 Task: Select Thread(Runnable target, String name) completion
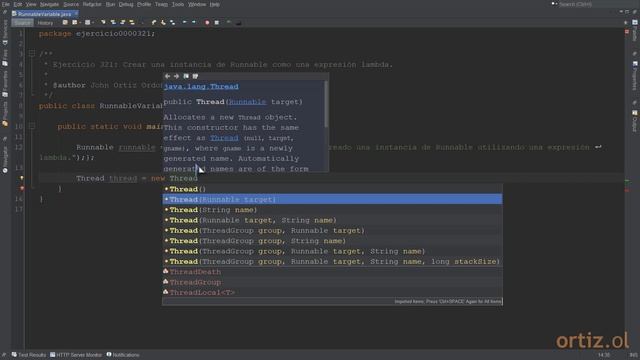tap(332, 220)
